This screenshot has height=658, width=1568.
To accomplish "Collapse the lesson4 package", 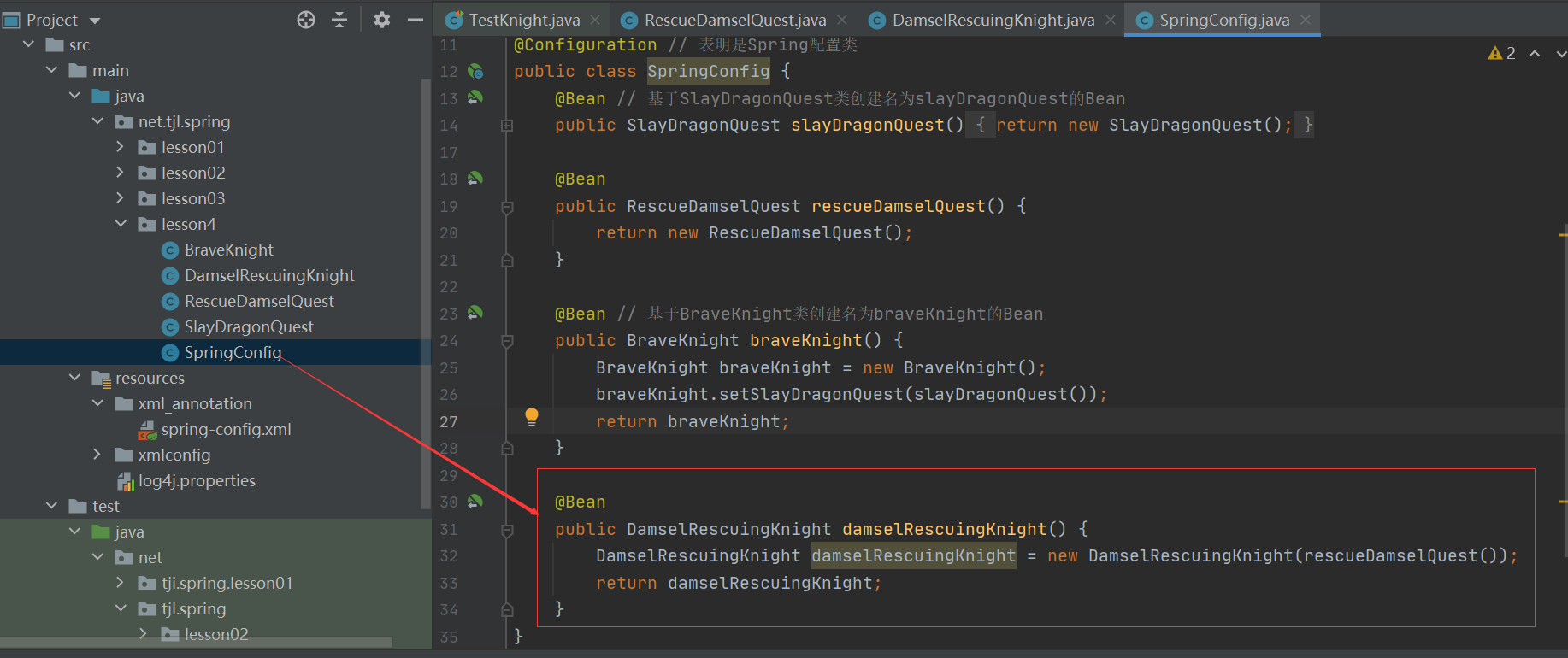I will (121, 224).
